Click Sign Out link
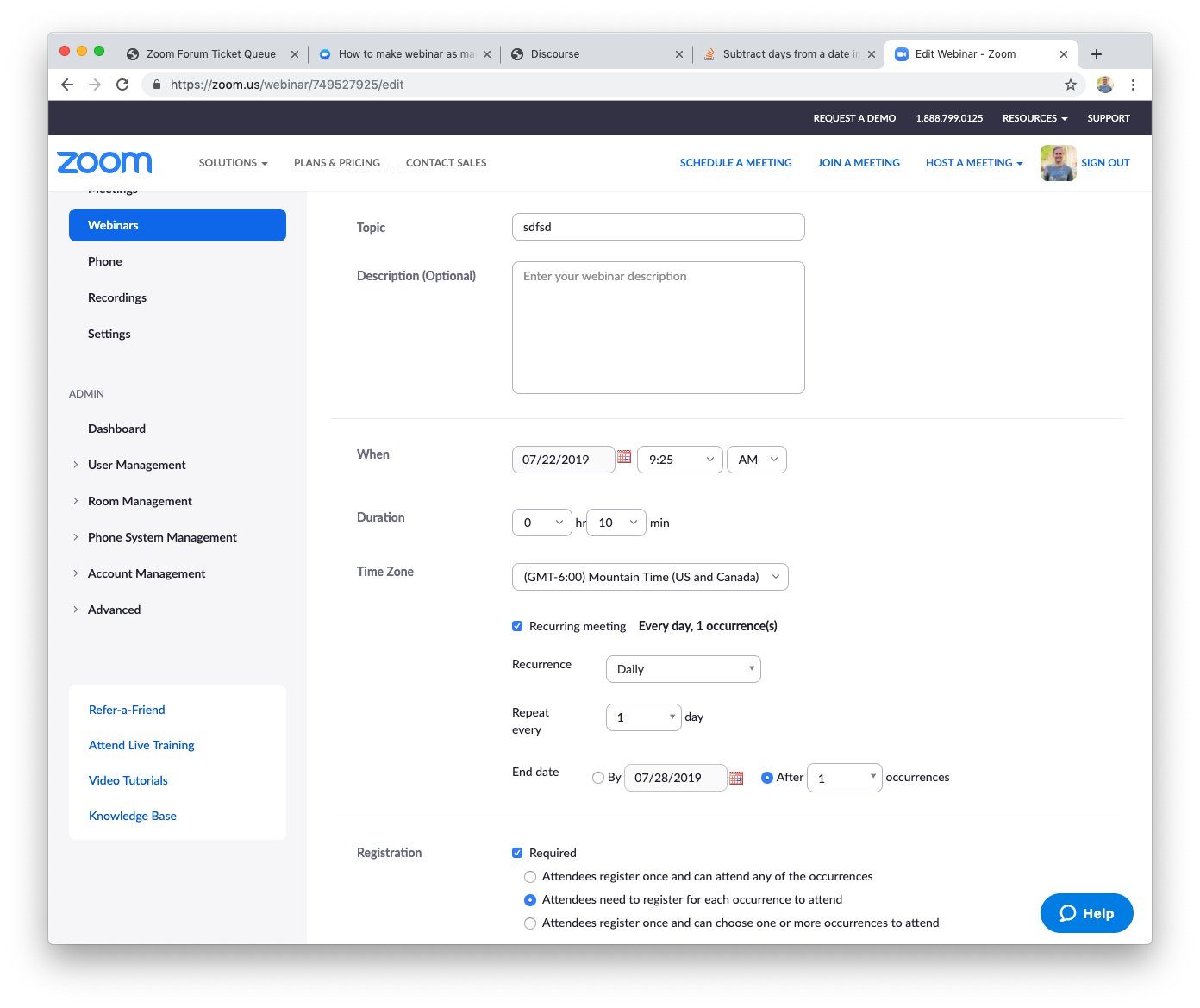Image resolution: width=1200 pixels, height=1008 pixels. [1105, 163]
